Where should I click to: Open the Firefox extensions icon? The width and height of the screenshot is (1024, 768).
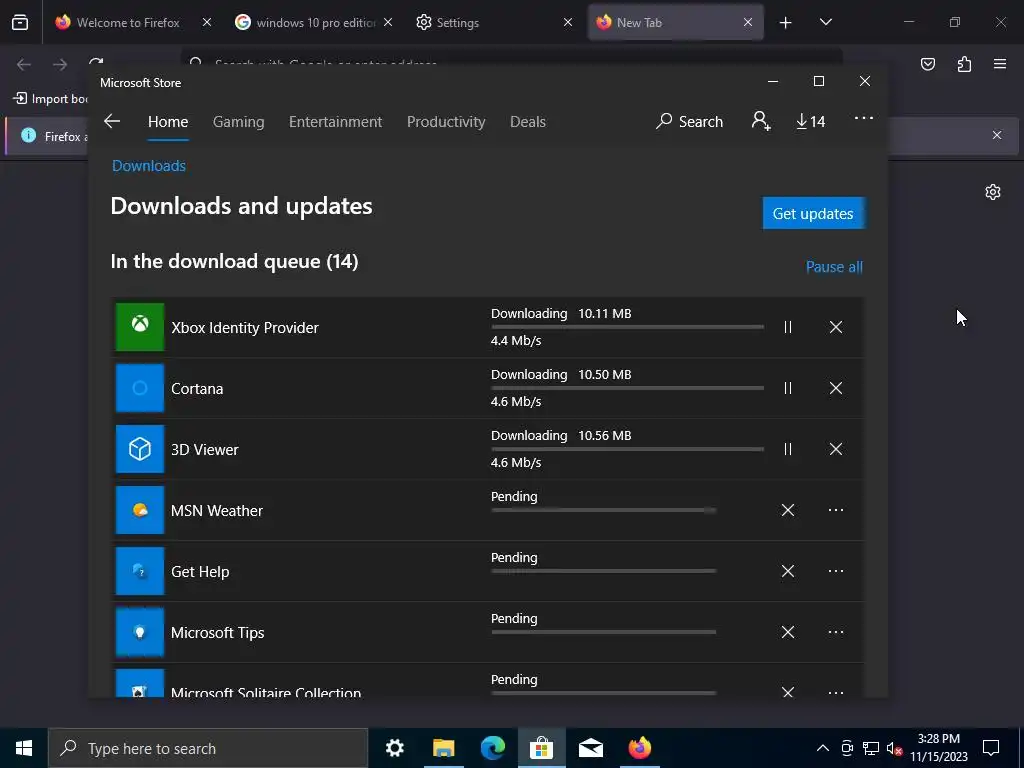tap(964, 64)
